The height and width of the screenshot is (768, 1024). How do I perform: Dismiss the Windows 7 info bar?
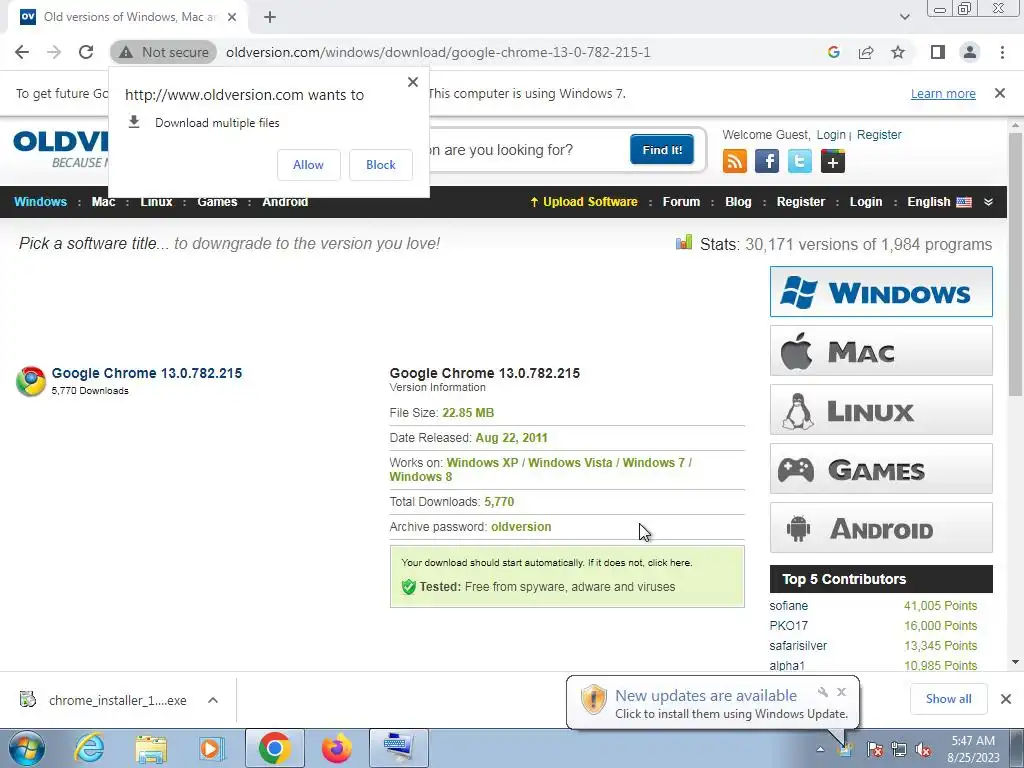point(1000,93)
